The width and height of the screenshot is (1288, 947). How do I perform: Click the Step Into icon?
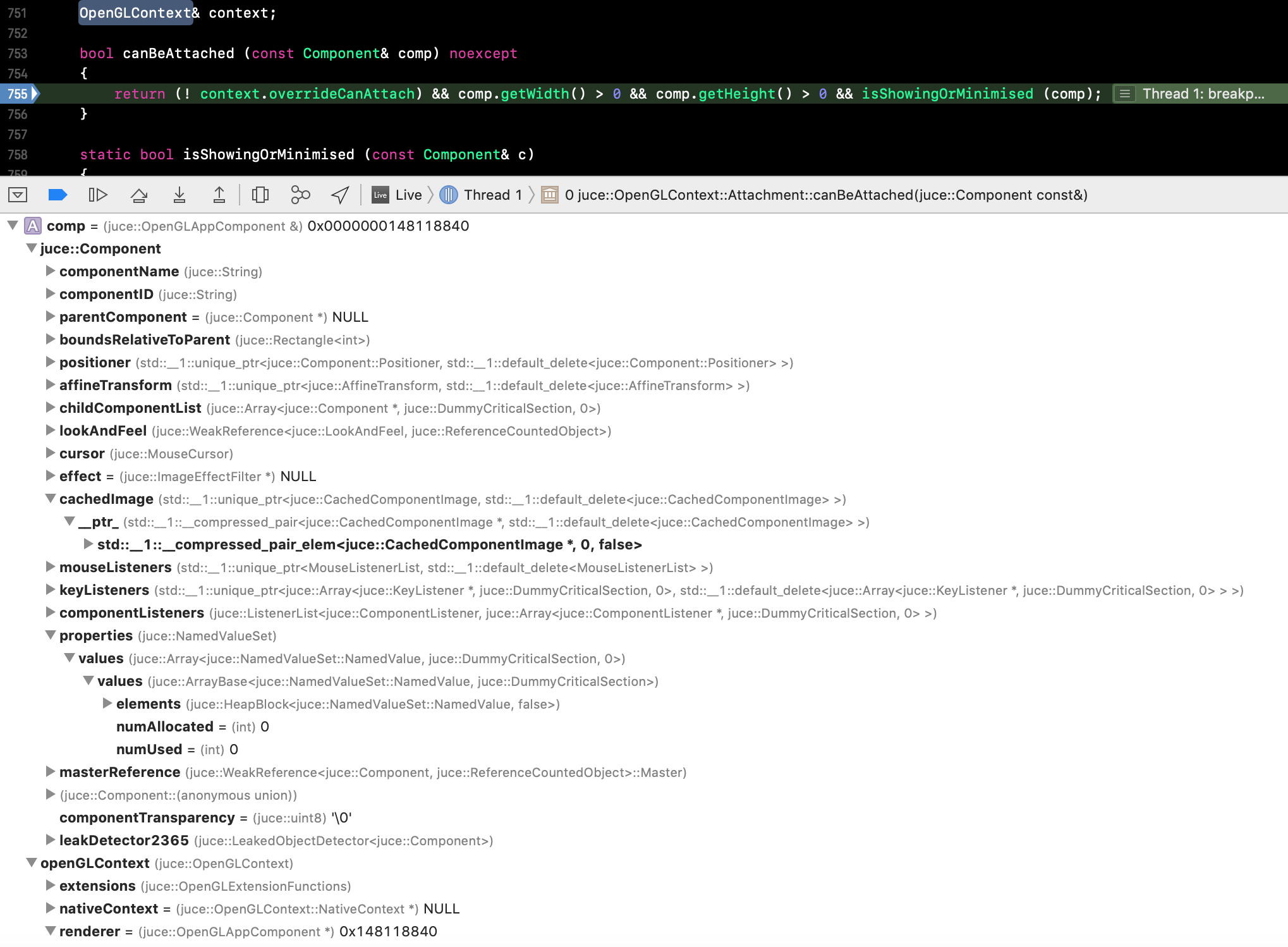tap(179, 195)
